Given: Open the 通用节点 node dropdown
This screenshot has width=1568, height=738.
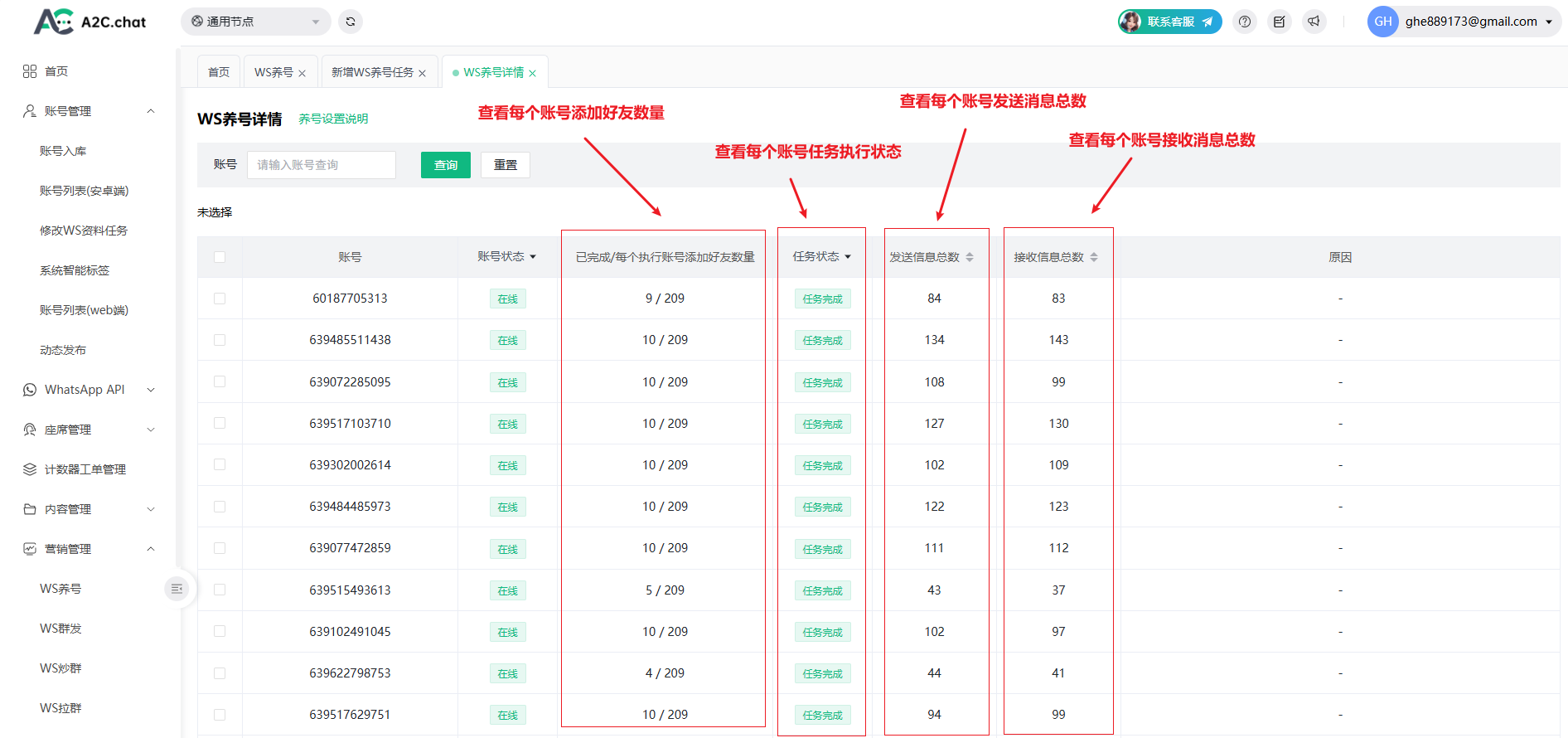Looking at the screenshot, I should 255,22.
